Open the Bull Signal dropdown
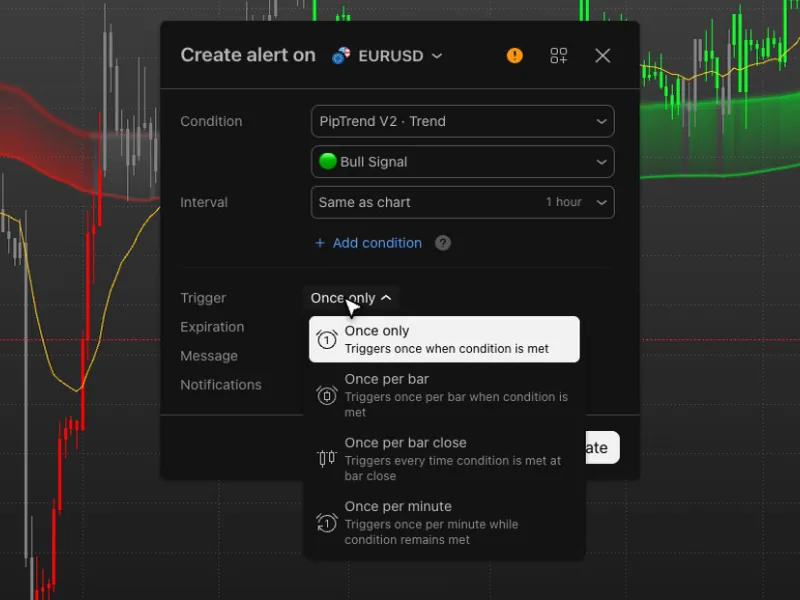The image size is (800, 600). pos(462,162)
